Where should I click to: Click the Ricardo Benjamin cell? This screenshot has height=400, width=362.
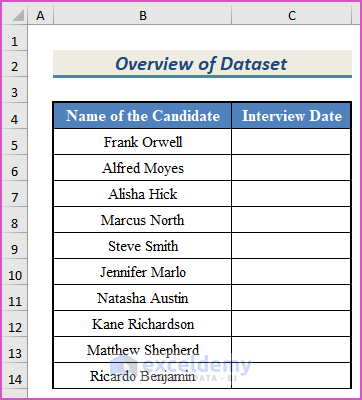[142, 376]
